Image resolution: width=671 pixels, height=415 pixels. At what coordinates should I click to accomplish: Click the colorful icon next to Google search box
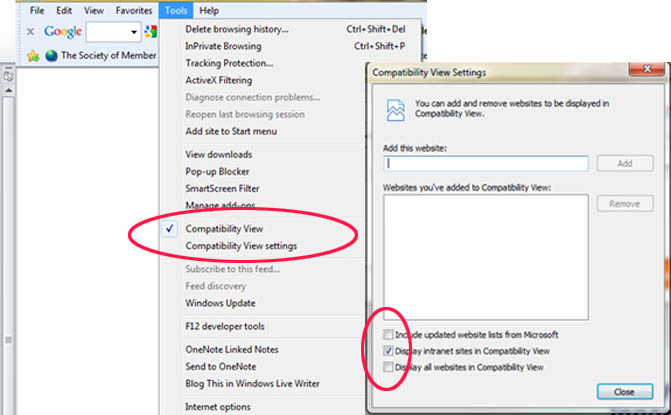tap(151, 32)
